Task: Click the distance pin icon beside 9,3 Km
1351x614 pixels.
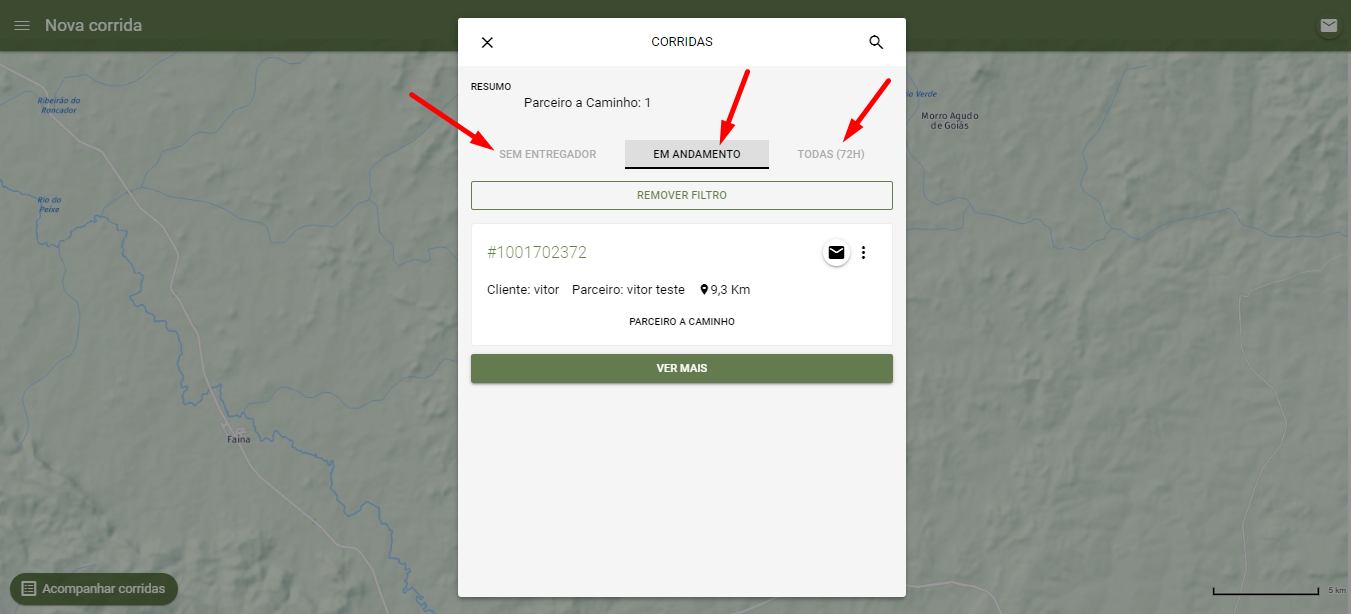Action: (x=704, y=290)
